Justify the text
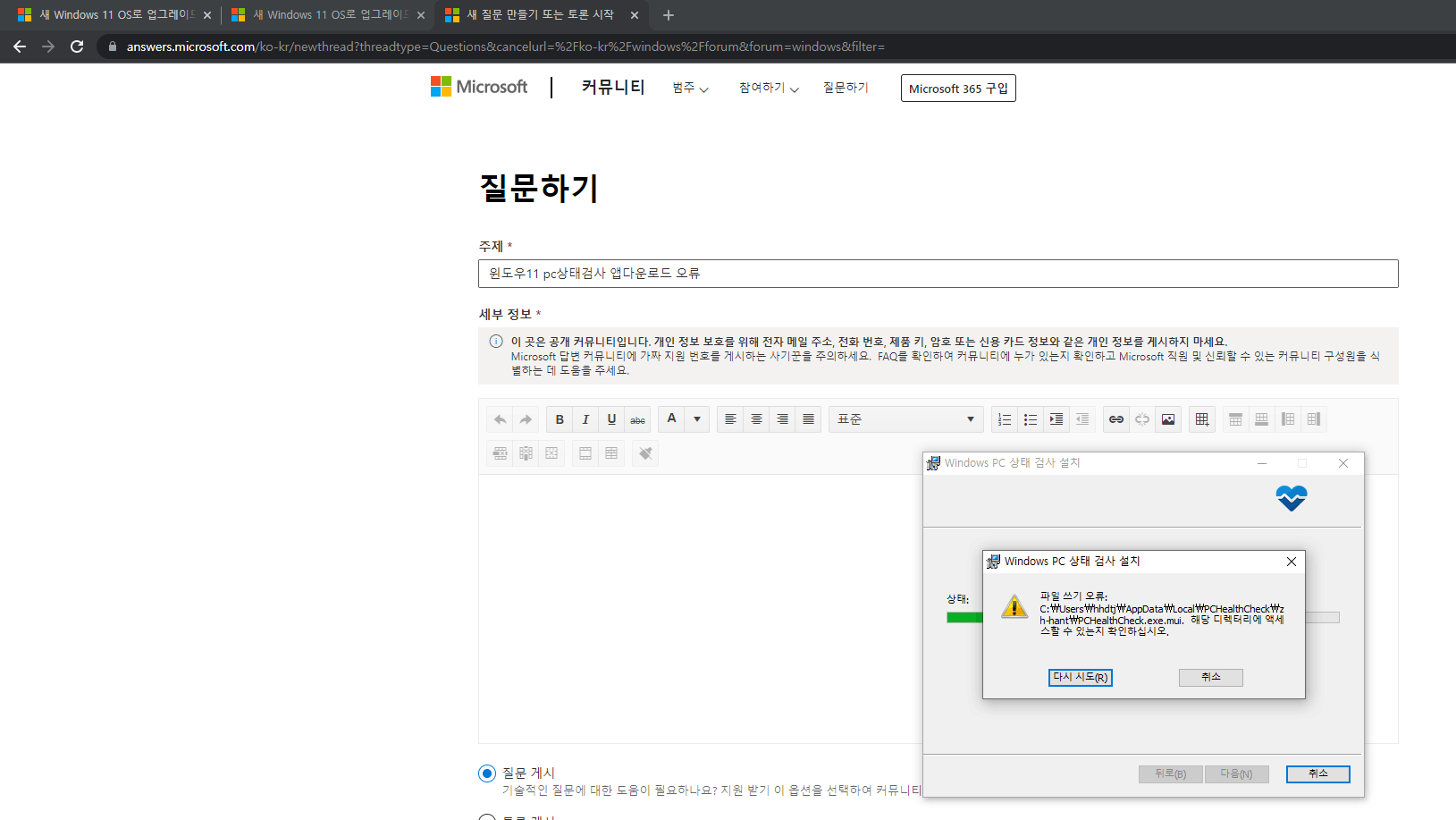The image size is (1456, 820). 808,419
